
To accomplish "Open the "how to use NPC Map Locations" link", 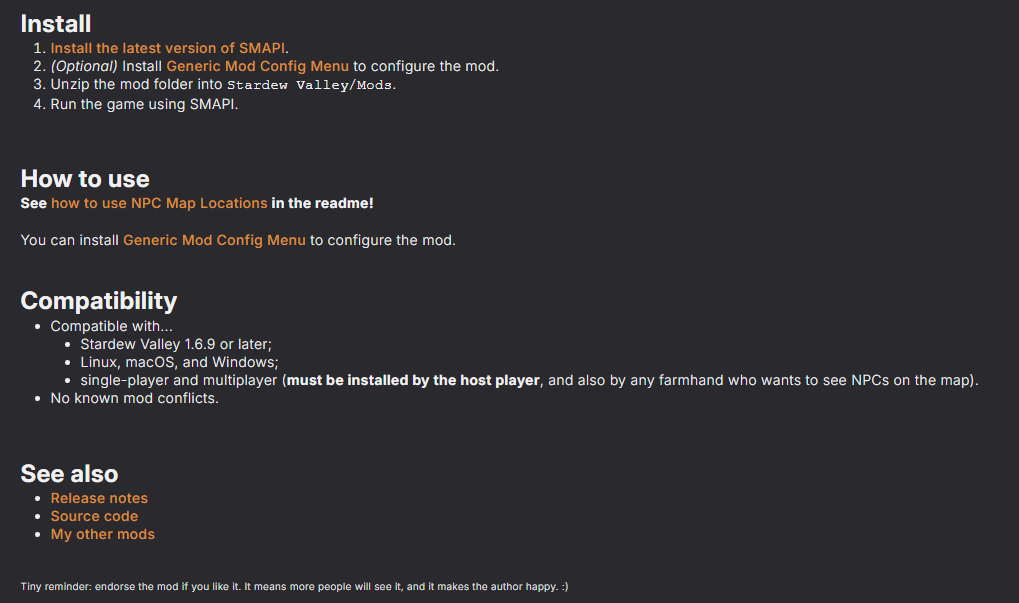I will 159,203.
